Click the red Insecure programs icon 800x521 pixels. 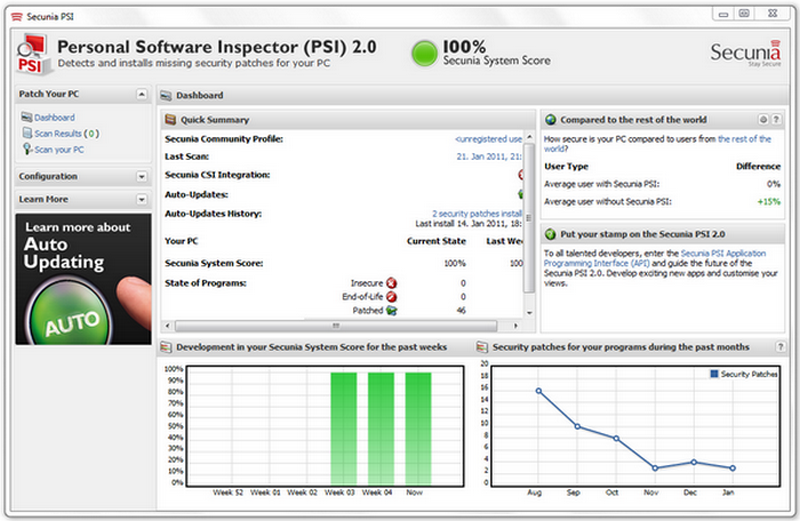point(391,283)
